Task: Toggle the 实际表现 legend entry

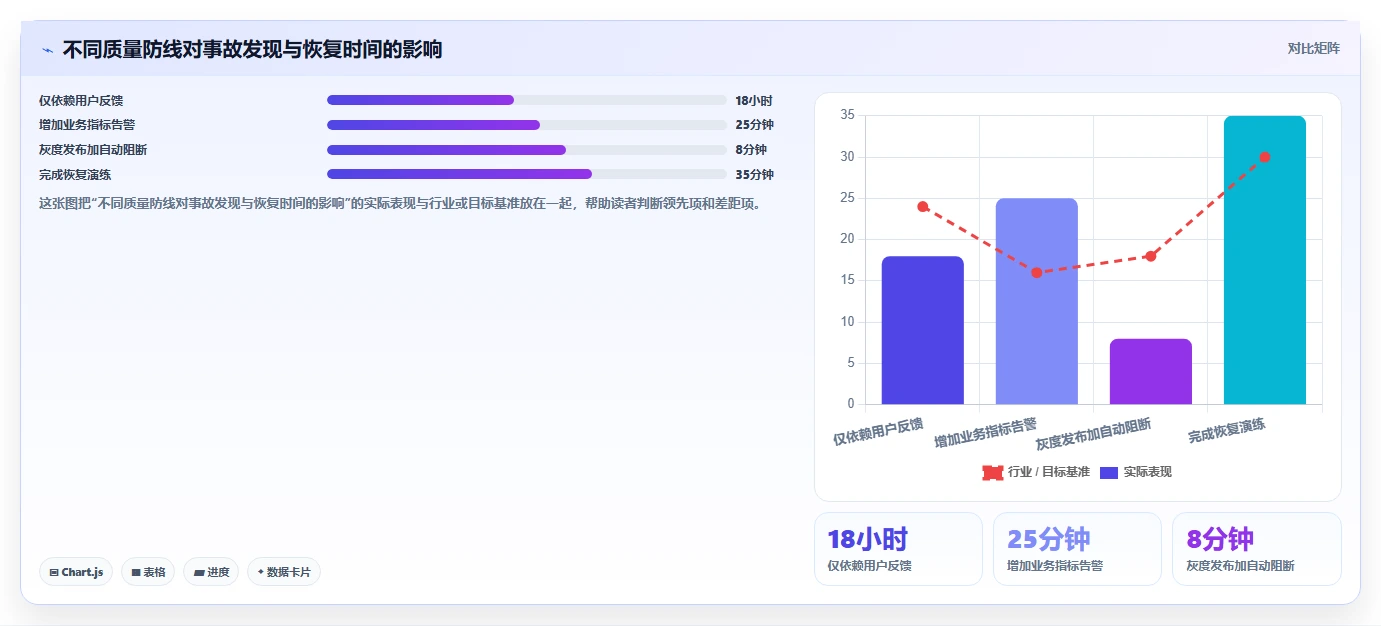Action: coord(1136,472)
